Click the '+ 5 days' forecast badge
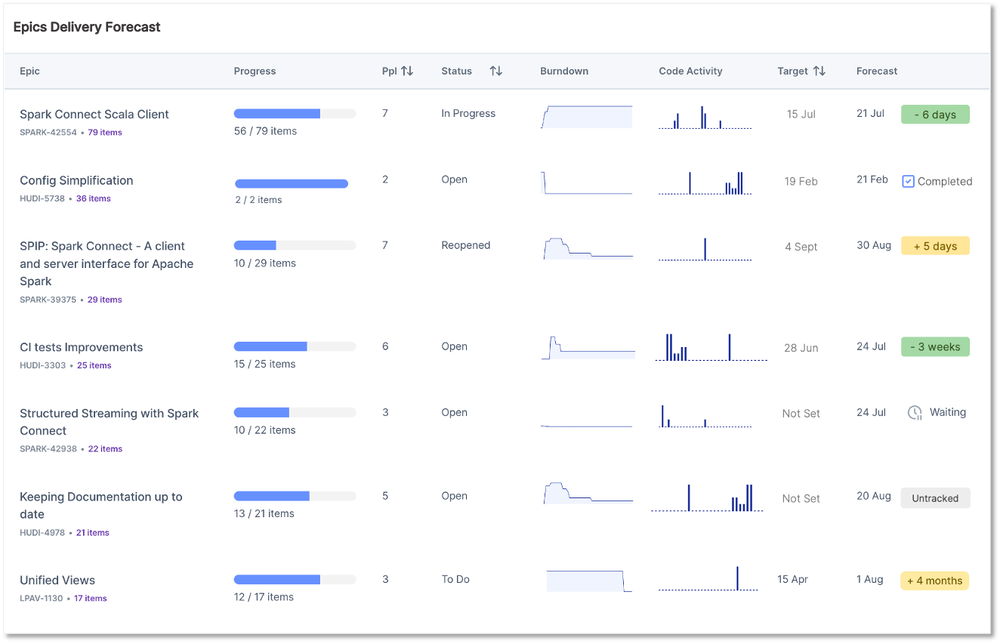The height and width of the screenshot is (643, 1000). coord(934,246)
